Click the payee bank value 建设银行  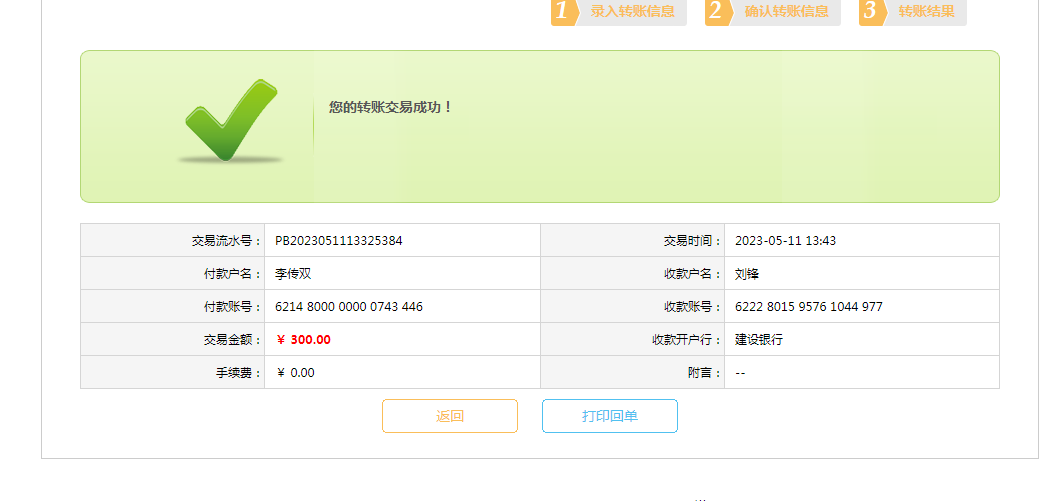pos(759,340)
